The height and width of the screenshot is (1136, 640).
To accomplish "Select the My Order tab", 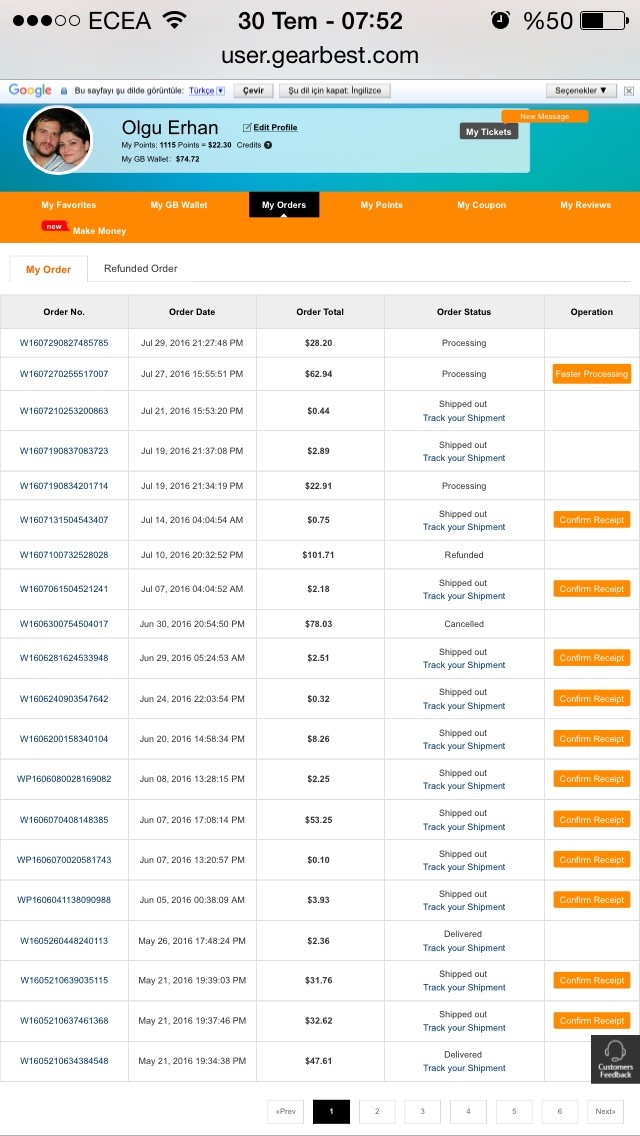I will pyautogui.click(x=49, y=269).
